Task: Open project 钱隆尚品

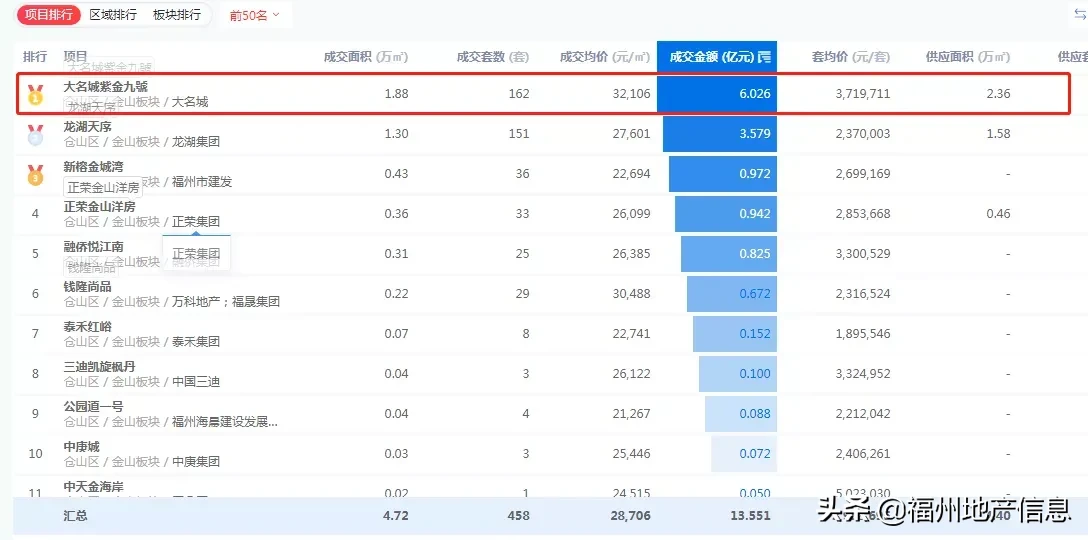Action: pyautogui.click(x=87, y=287)
